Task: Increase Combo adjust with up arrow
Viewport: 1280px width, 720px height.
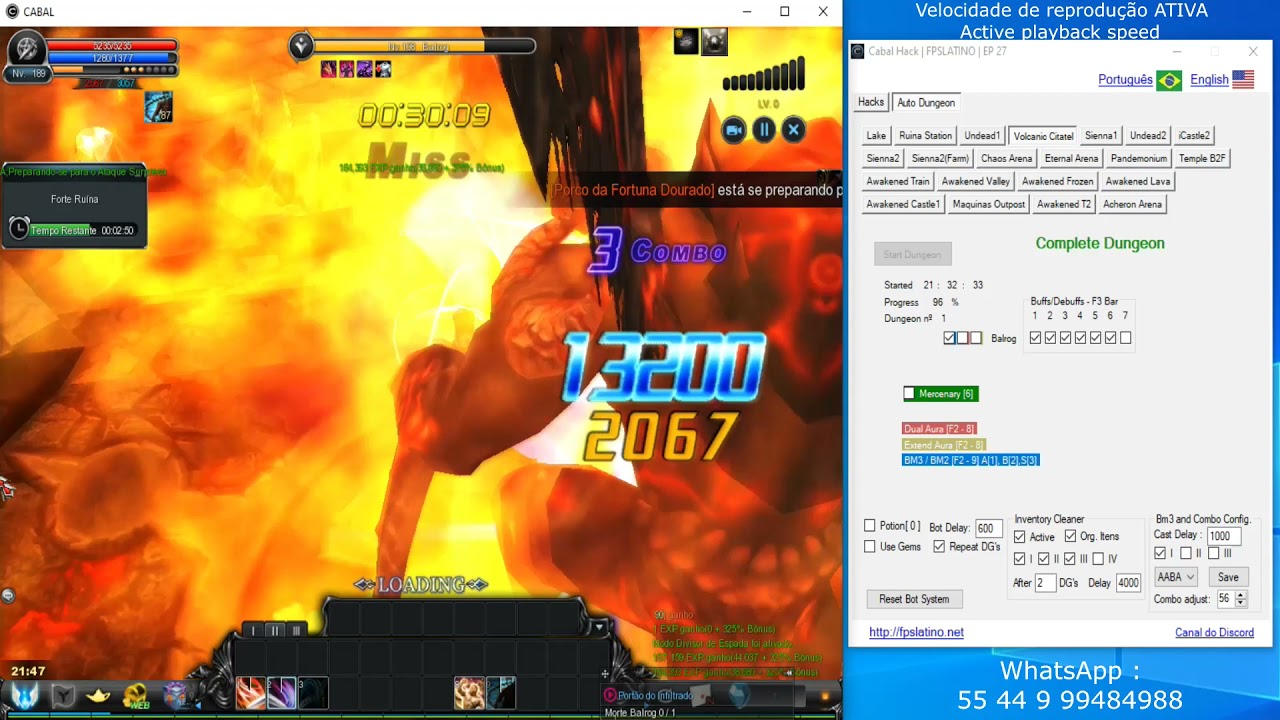Action: 1241,595
